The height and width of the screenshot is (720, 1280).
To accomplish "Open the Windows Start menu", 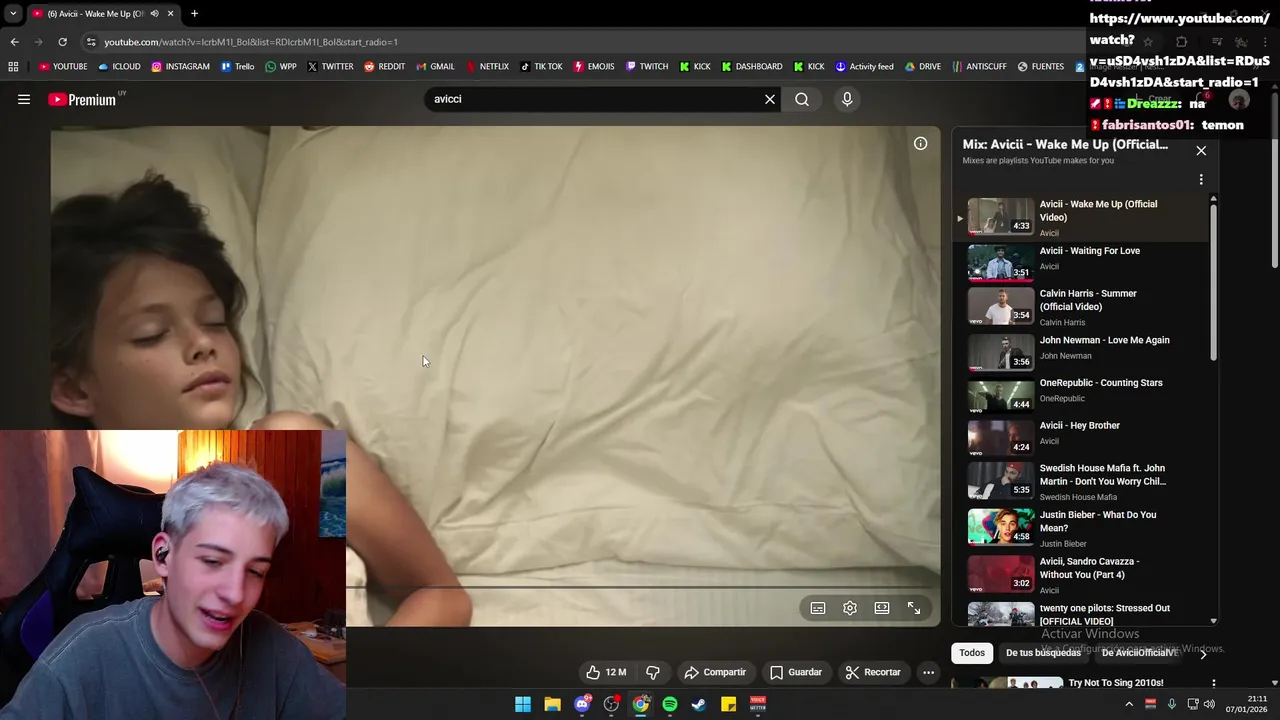I will point(523,704).
